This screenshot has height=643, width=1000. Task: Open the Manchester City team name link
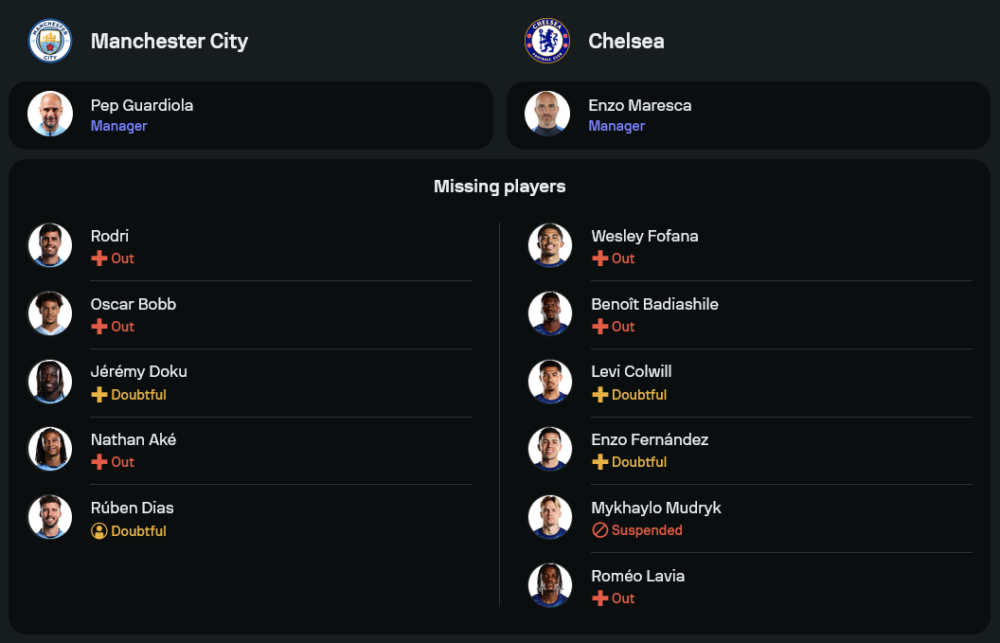point(169,41)
